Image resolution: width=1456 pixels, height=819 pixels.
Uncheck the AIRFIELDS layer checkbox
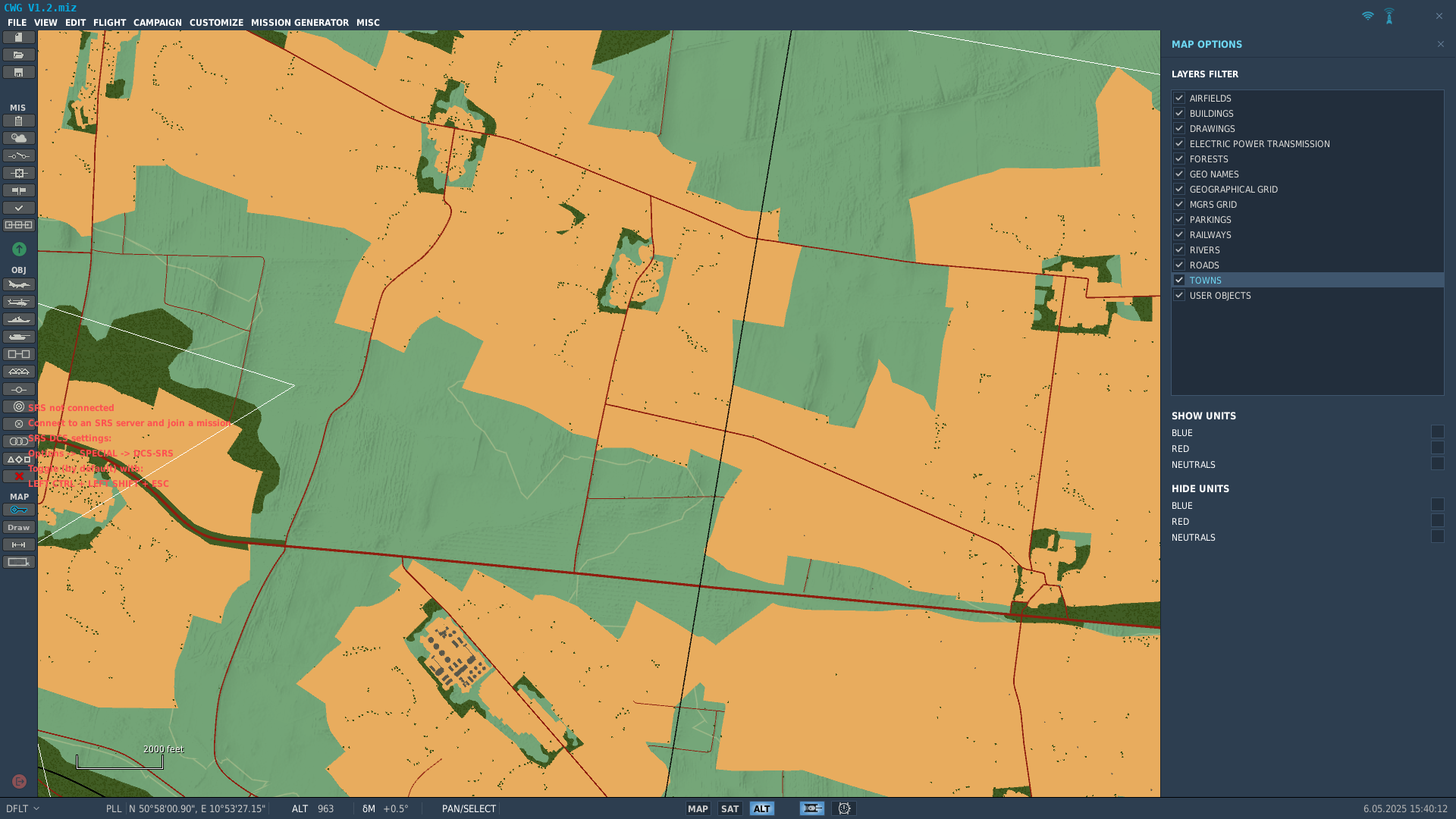(1179, 98)
